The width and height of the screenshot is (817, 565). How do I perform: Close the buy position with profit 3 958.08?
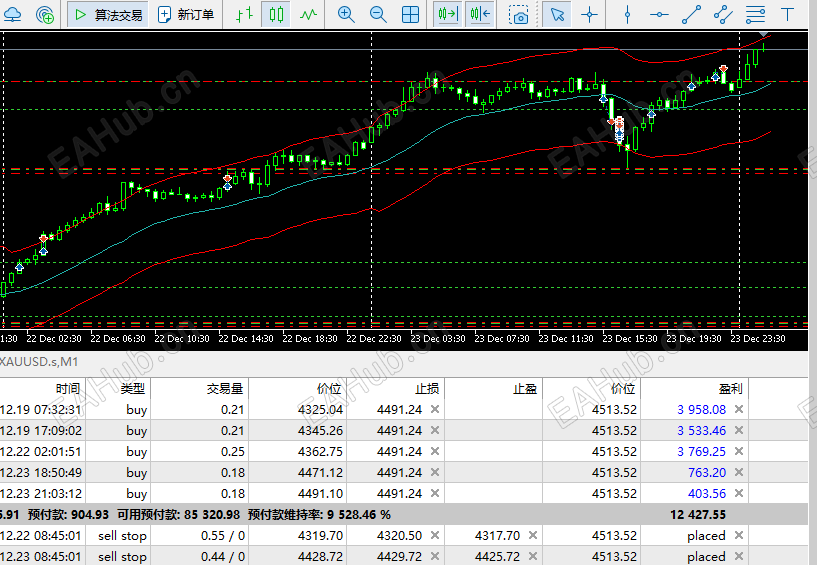click(x=738, y=410)
